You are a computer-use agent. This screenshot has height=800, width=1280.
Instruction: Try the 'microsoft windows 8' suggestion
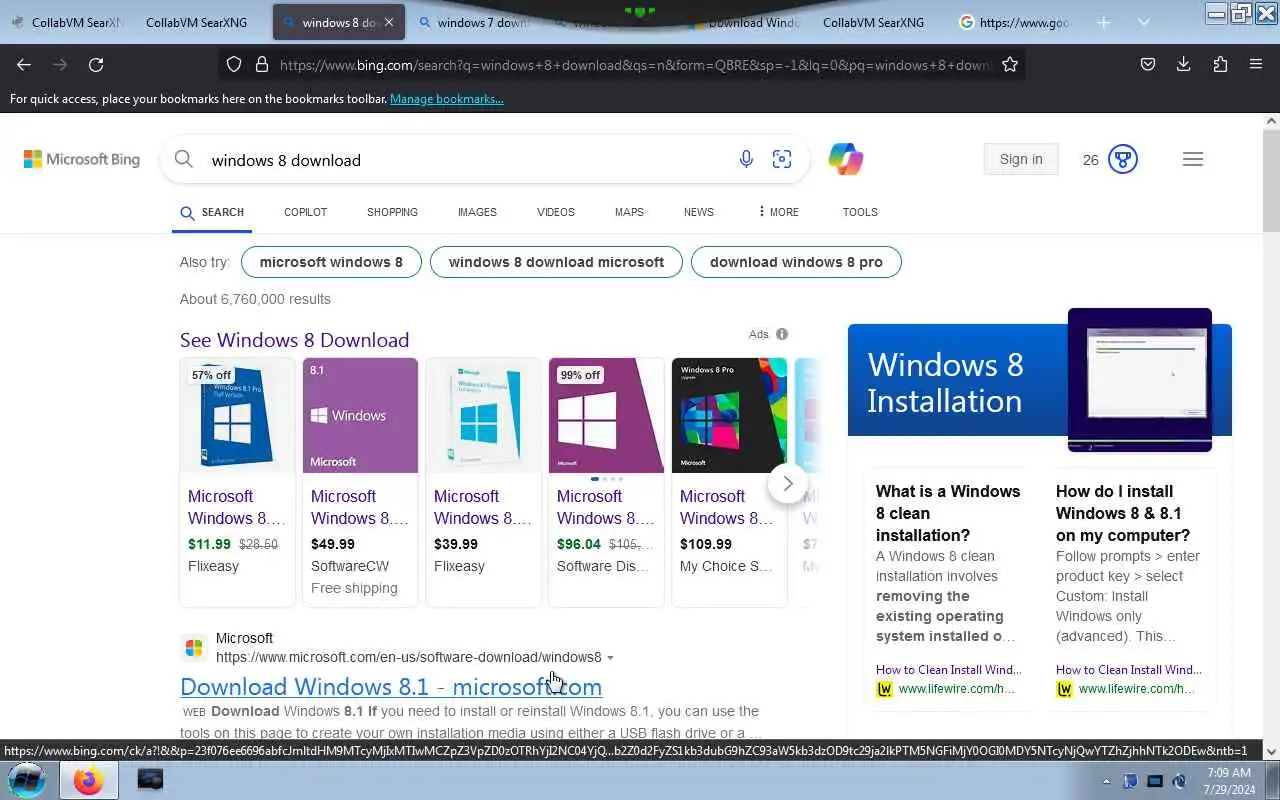pyautogui.click(x=331, y=262)
